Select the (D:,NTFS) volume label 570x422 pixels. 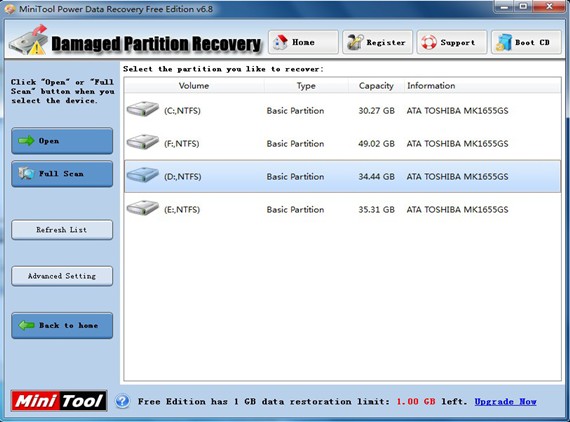tap(182, 177)
